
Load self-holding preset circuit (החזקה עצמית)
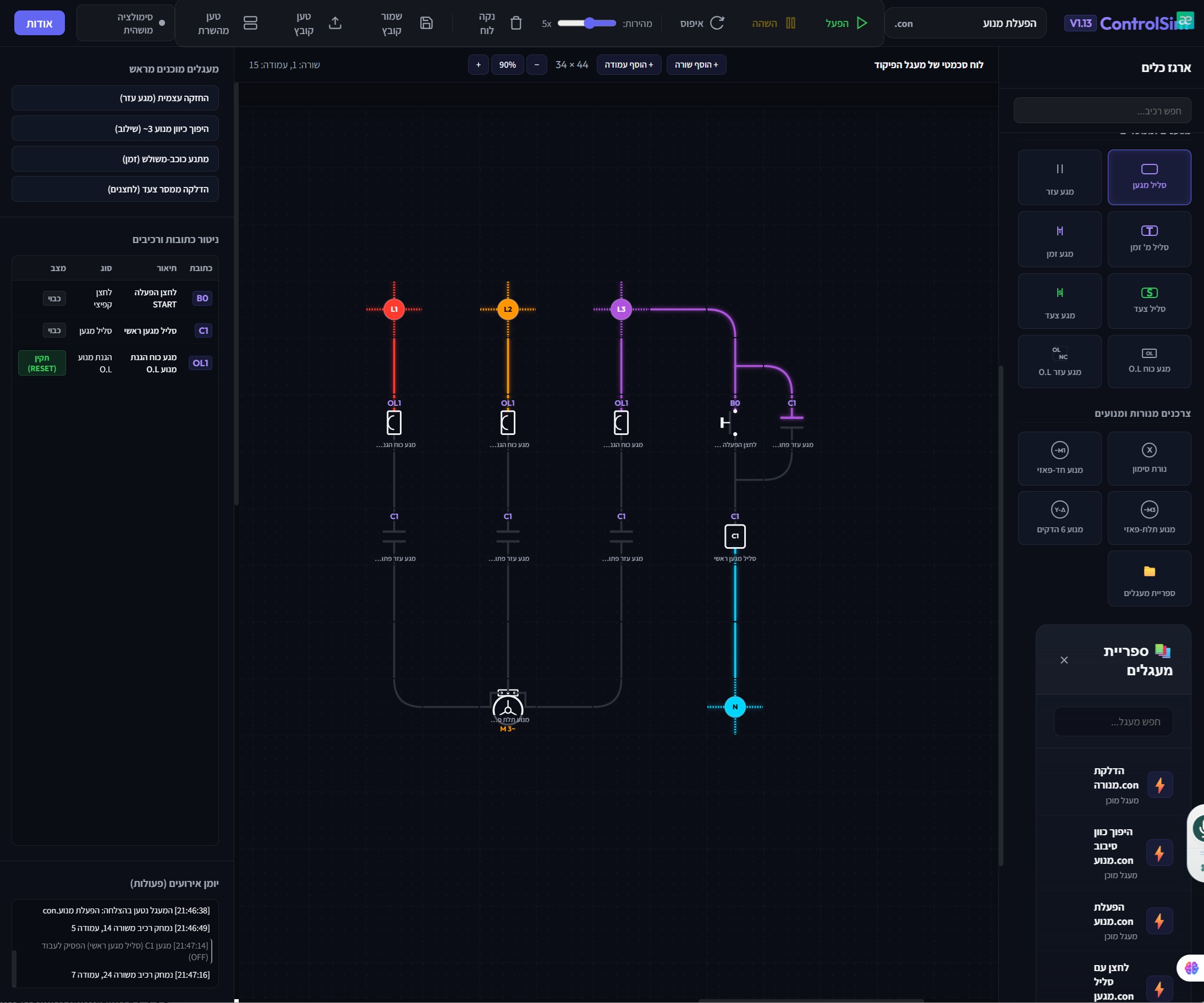(114, 98)
